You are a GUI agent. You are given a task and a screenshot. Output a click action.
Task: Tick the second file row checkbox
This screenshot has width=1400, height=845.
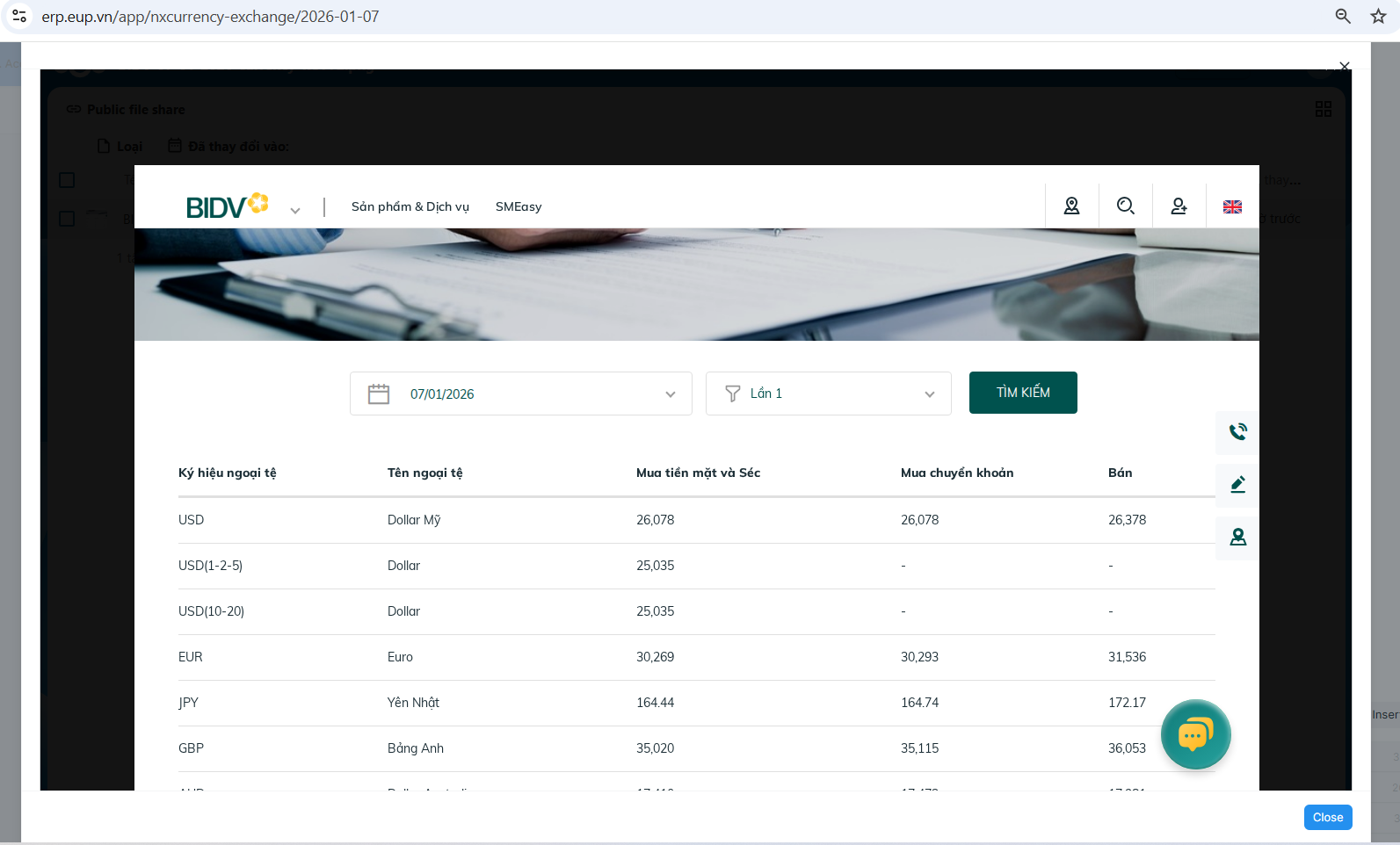67,218
